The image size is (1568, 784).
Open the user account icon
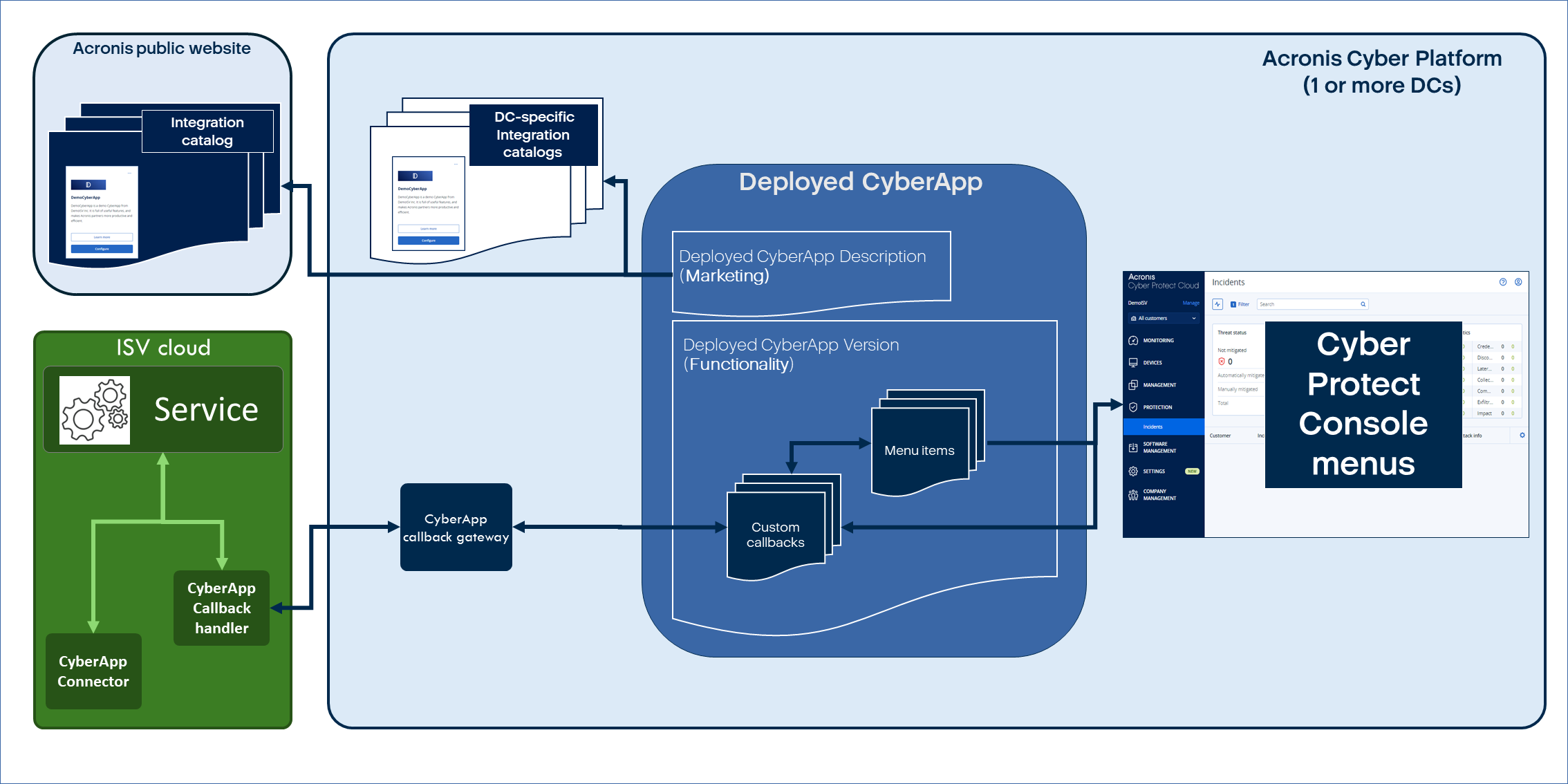click(1518, 282)
